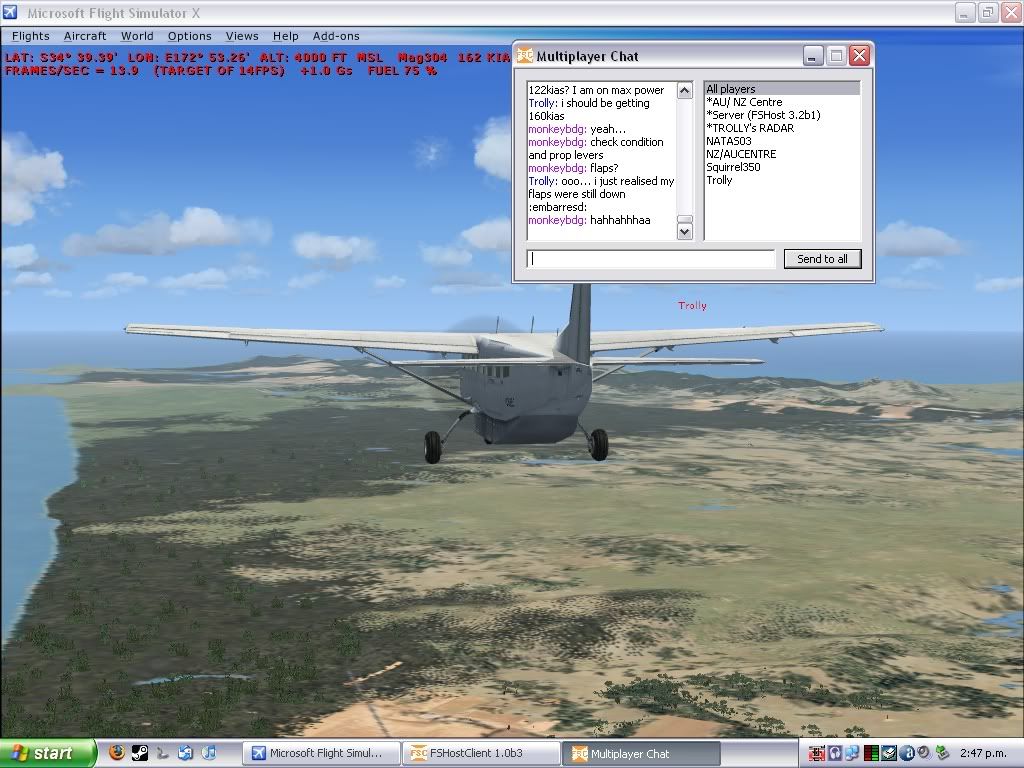Select *TROLLY's RADAR in players list
The image size is (1024, 768).
coord(750,128)
